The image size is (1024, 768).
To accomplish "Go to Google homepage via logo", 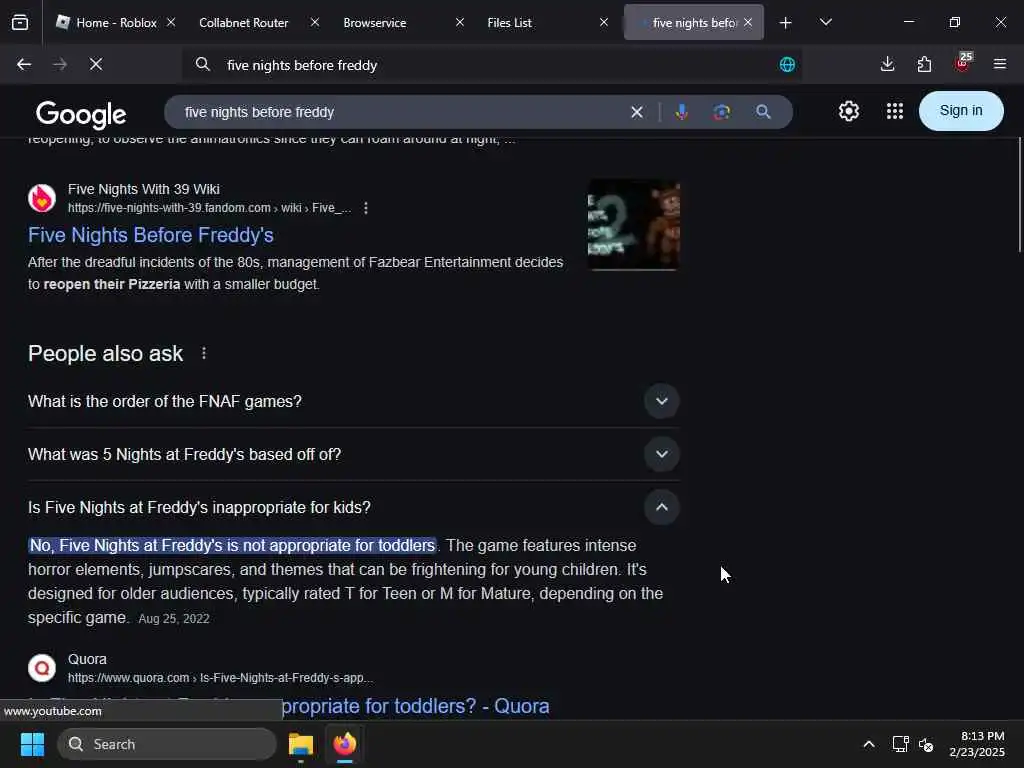I will (81, 114).
